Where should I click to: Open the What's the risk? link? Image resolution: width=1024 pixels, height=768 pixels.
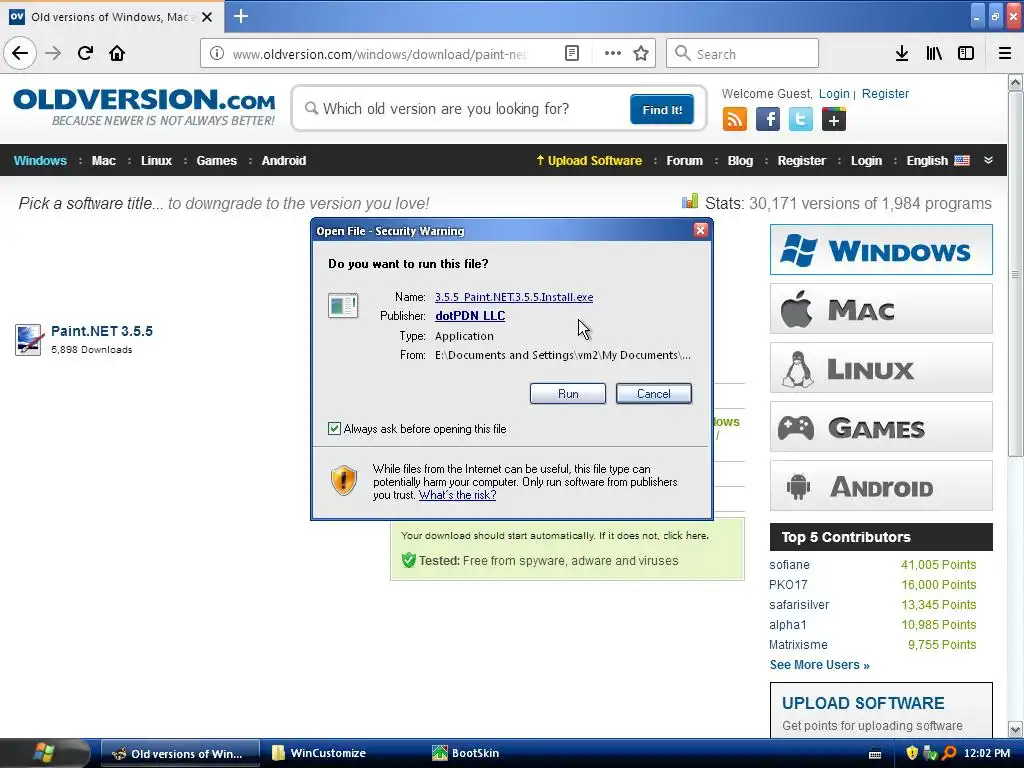[x=457, y=495]
